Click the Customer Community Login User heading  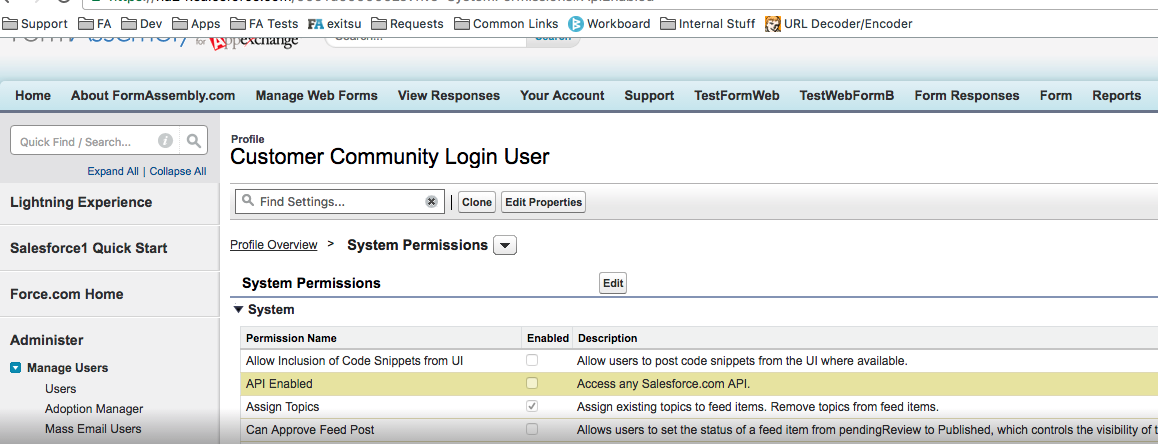tap(390, 157)
